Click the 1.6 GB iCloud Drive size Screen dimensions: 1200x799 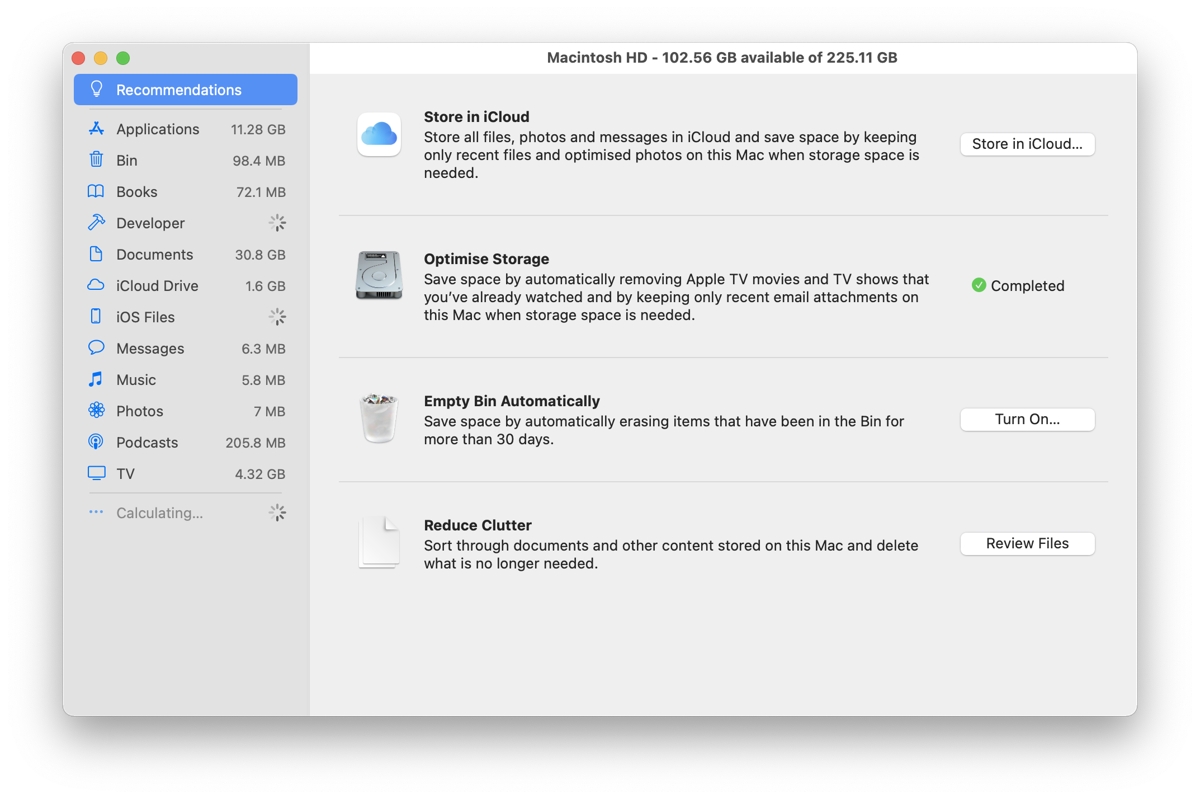point(265,285)
